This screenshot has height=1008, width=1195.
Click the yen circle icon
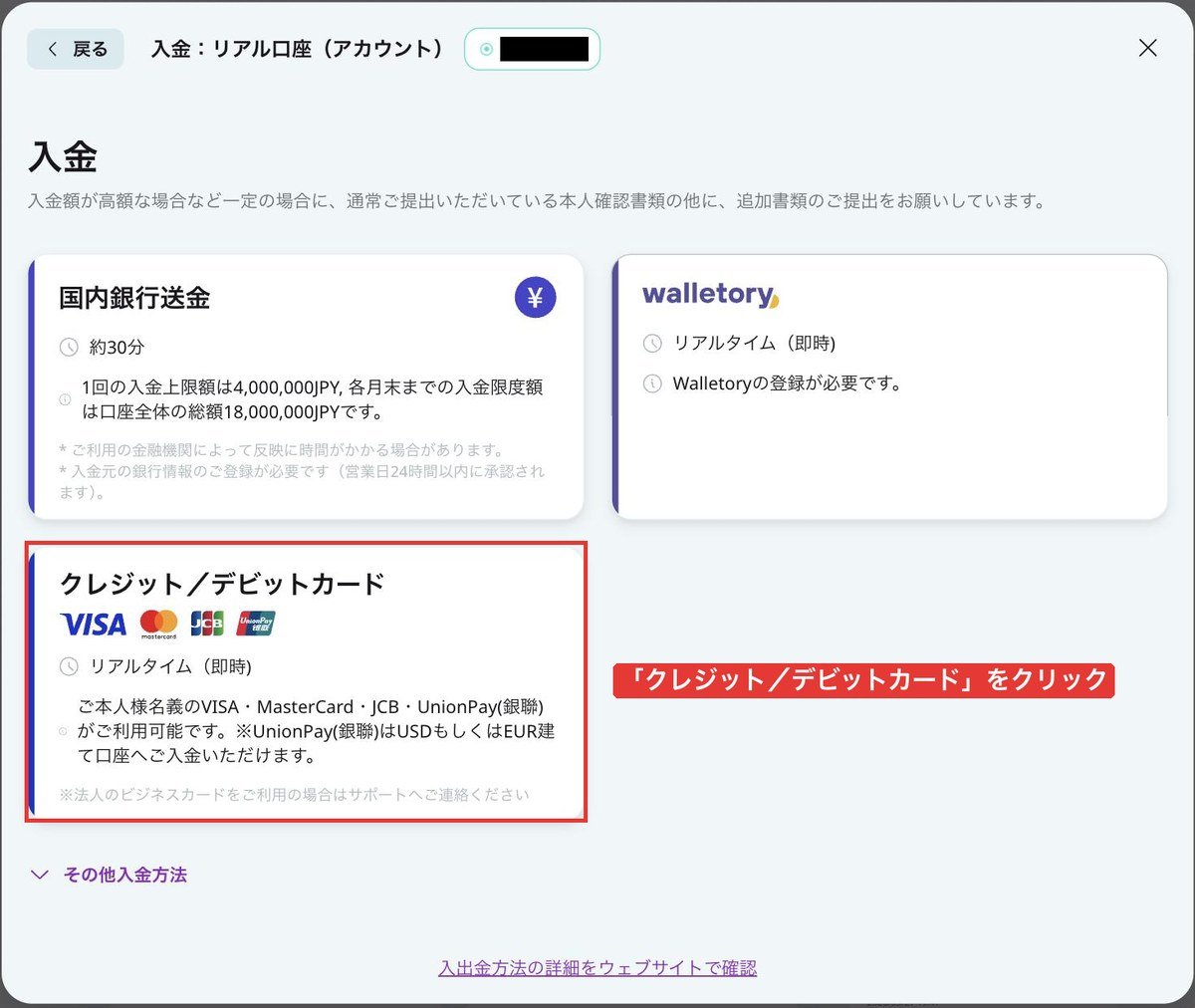coord(535,297)
